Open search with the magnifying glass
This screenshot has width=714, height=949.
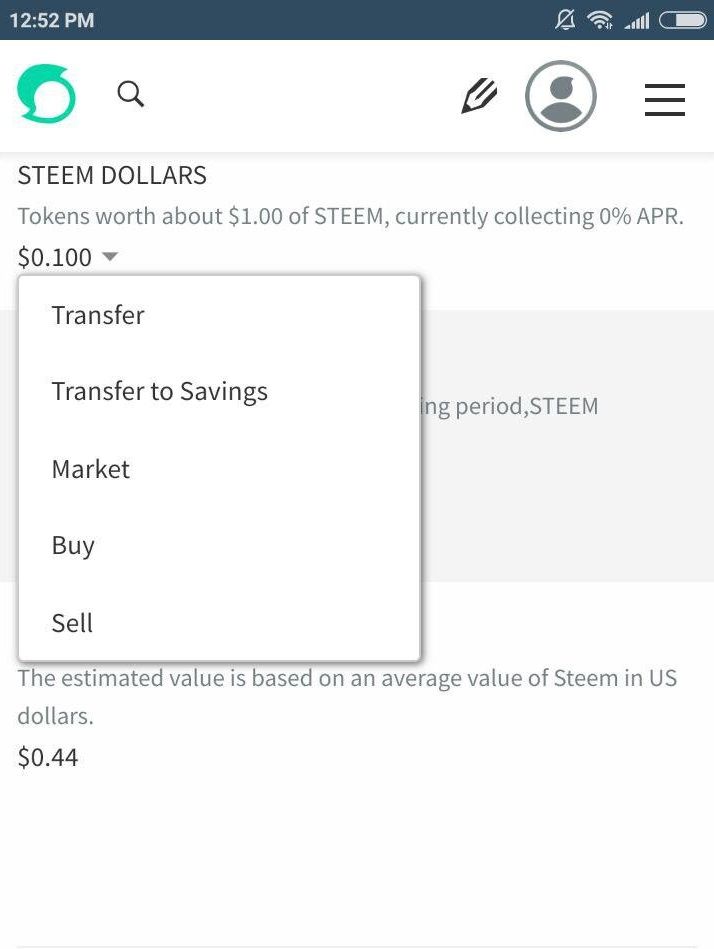tap(131, 94)
